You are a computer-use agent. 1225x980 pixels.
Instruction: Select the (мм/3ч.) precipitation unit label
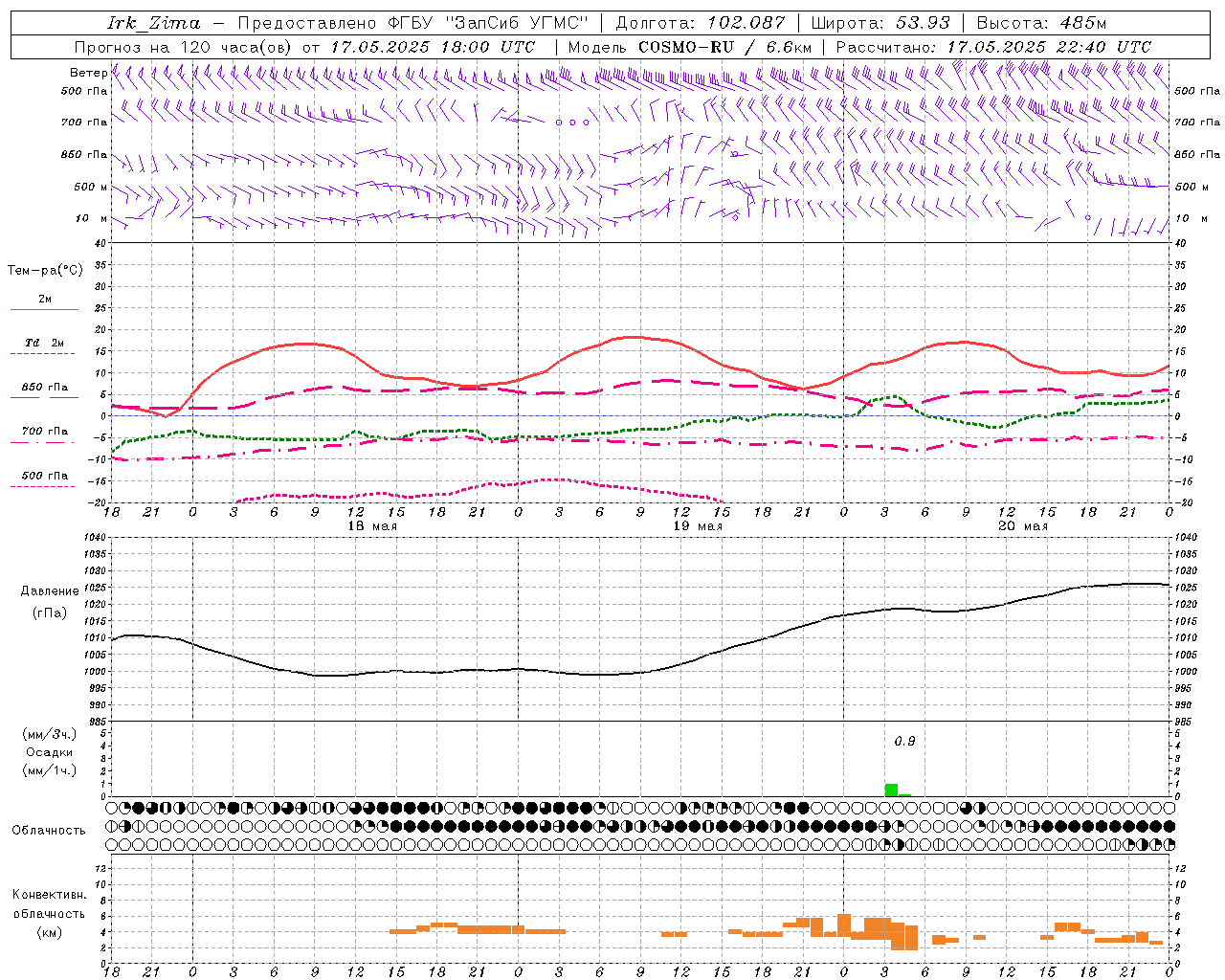tap(50, 734)
